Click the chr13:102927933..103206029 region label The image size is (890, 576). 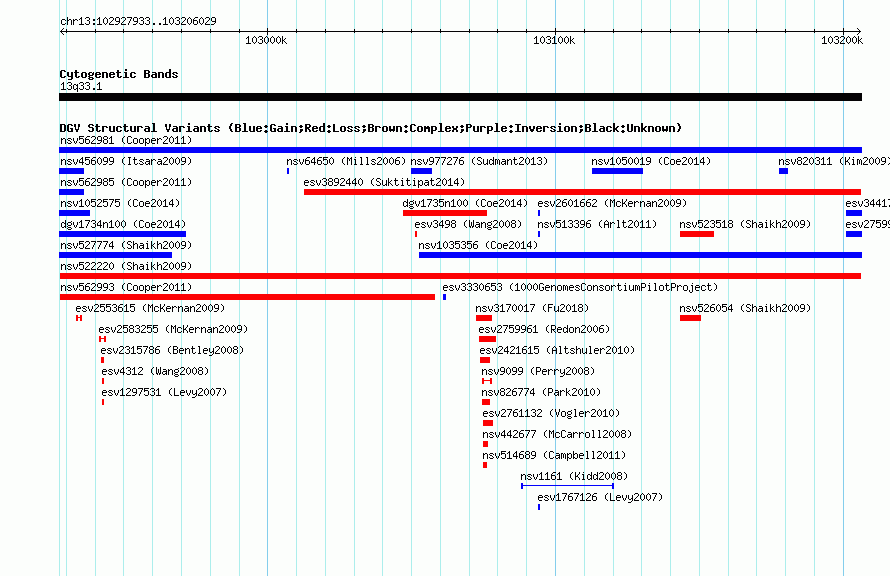[138, 21]
